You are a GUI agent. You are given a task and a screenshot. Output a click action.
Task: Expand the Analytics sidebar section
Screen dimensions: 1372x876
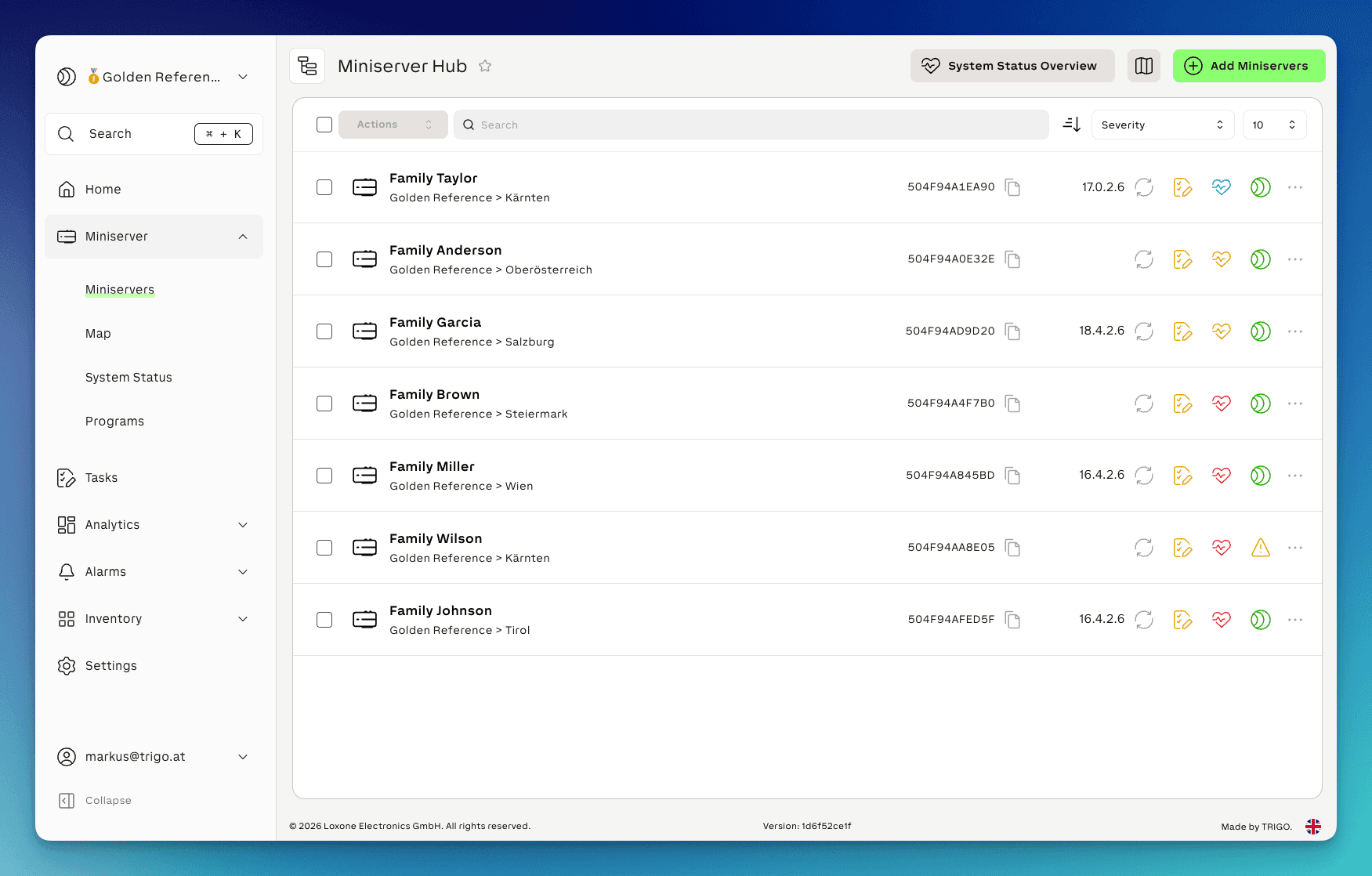[x=154, y=525]
